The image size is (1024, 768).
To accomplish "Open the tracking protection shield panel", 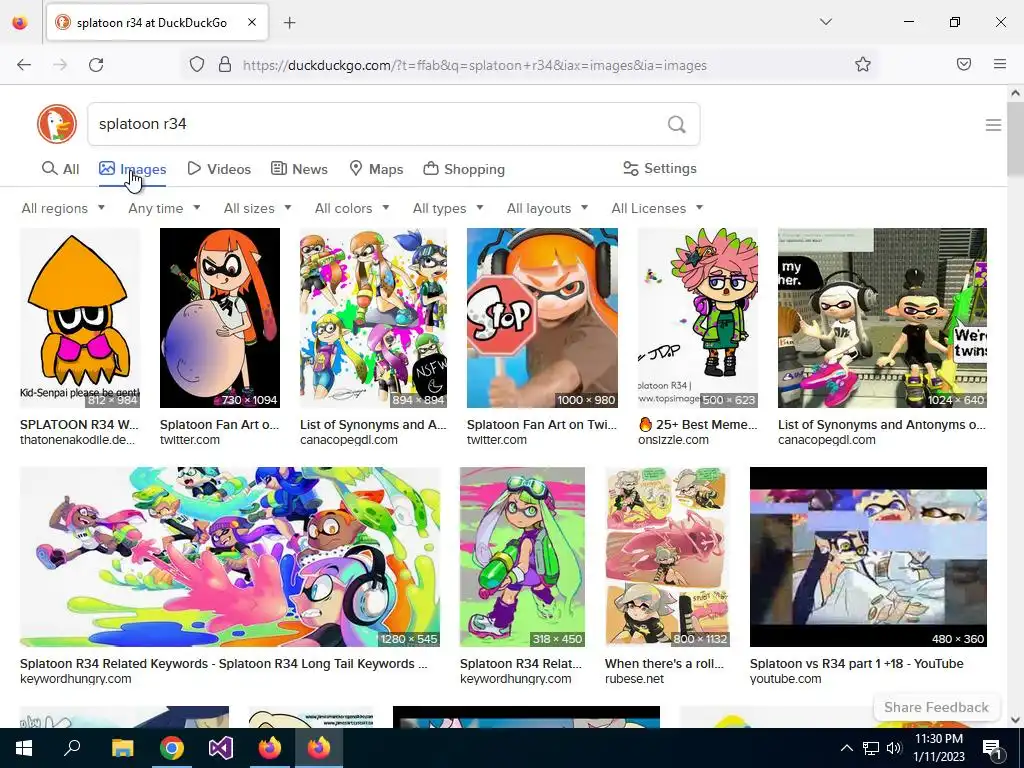I will point(197,65).
